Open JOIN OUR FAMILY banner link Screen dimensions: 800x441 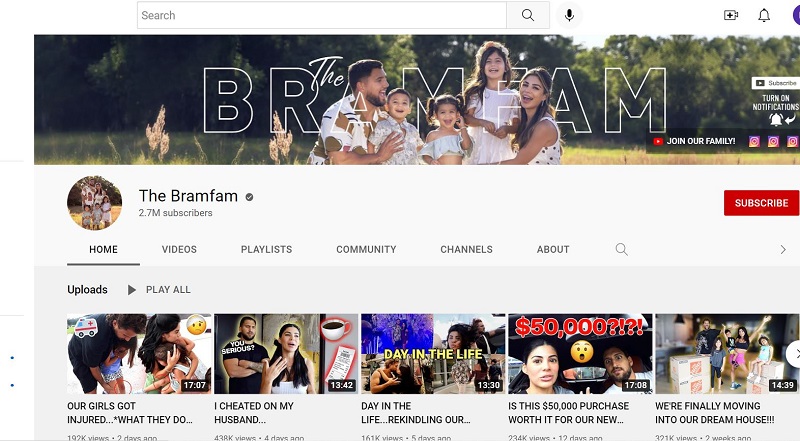point(694,141)
